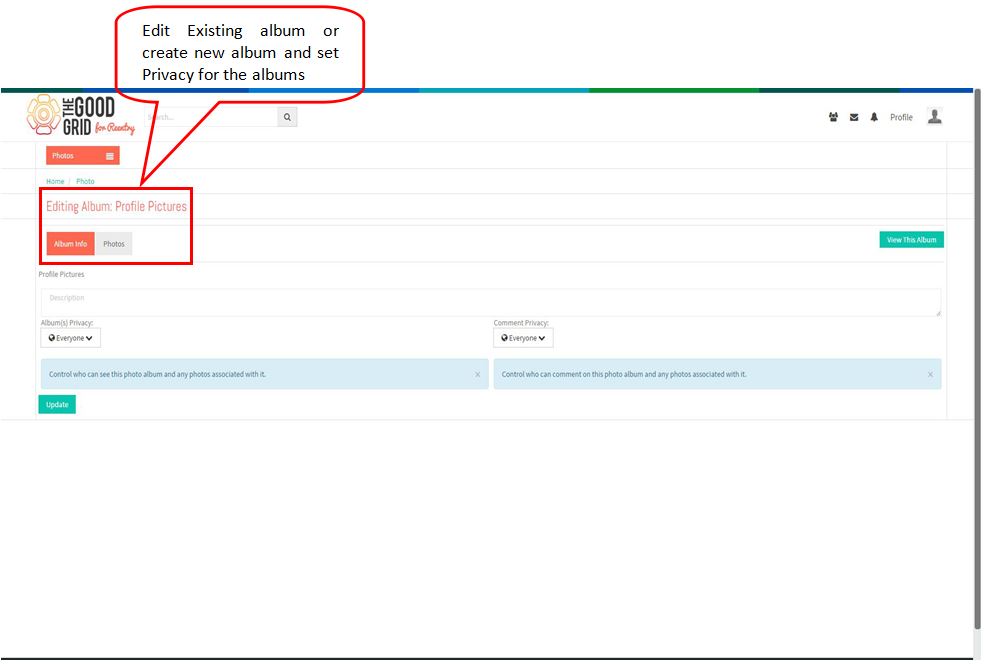This screenshot has width=984, height=664.
Task: Open the red Photos dropdown menu
Action: [83, 156]
